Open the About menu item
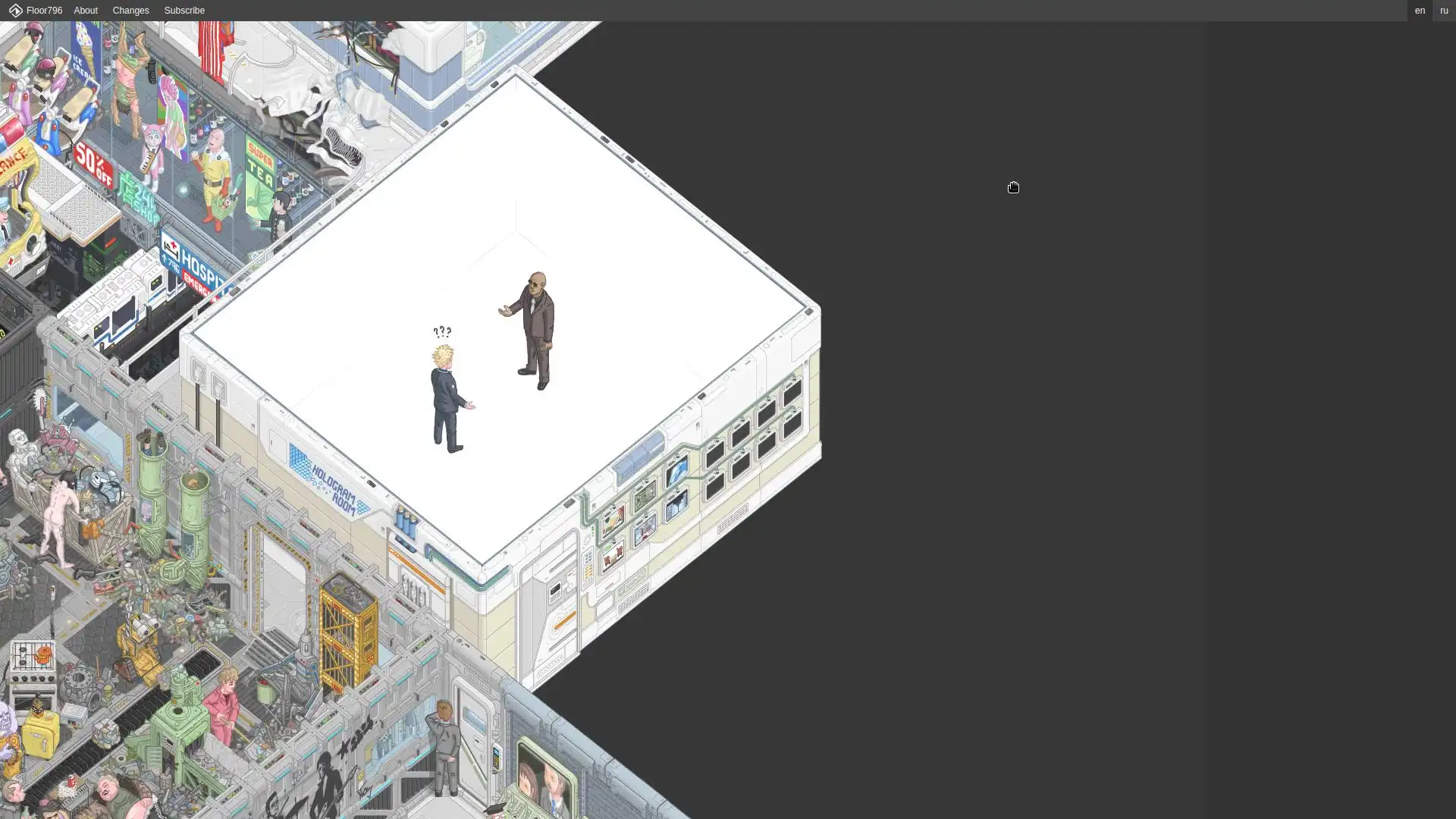The height and width of the screenshot is (819, 1456). (85, 11)
